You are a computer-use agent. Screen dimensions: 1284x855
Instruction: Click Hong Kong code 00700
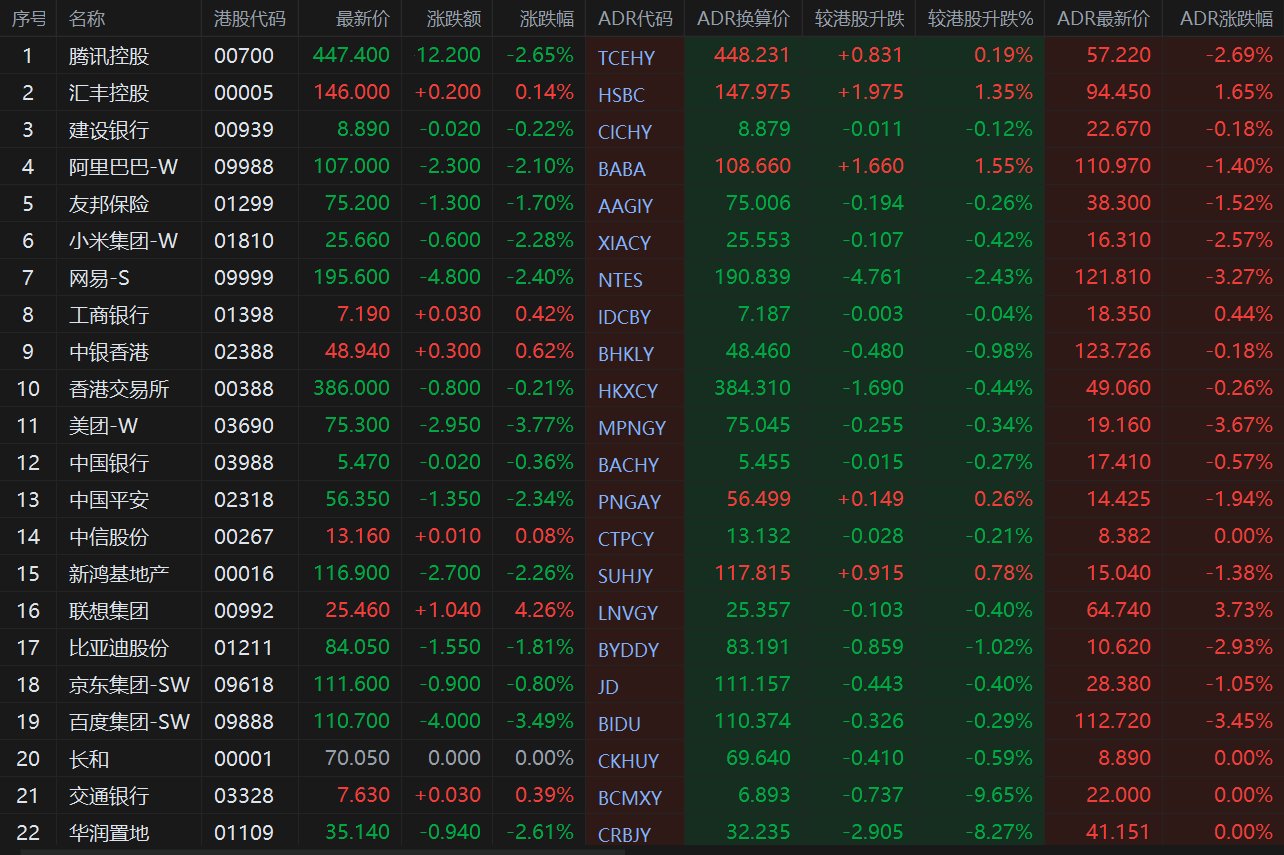click(x=243, y=56)
